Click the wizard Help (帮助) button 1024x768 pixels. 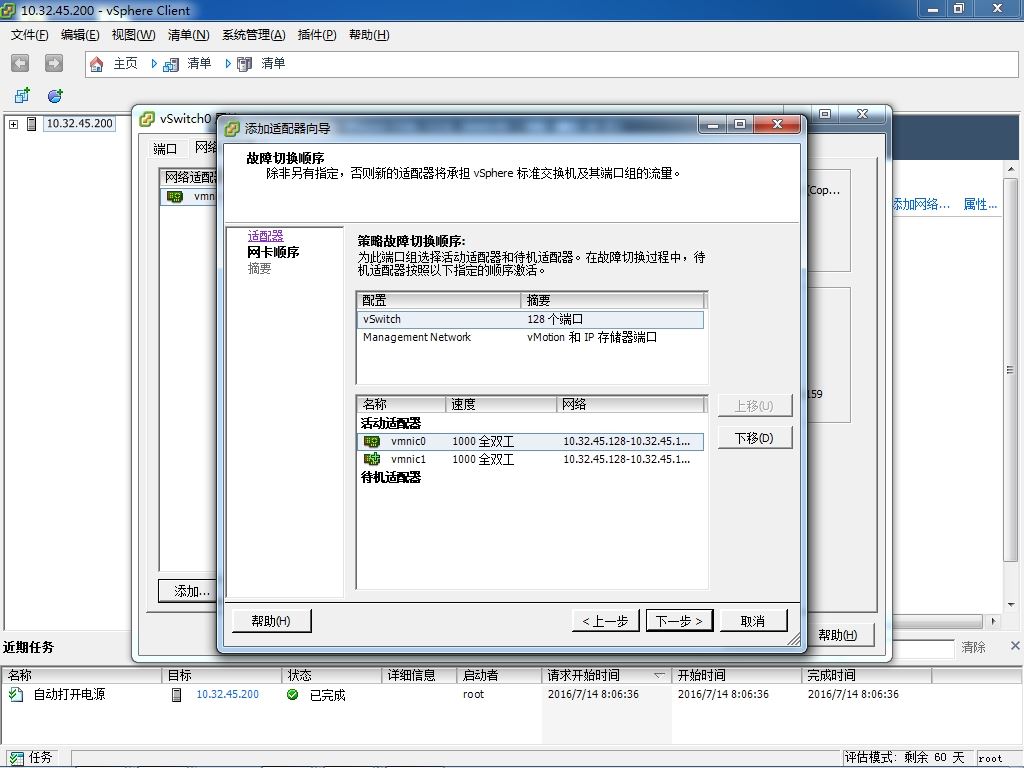[271, 621]
